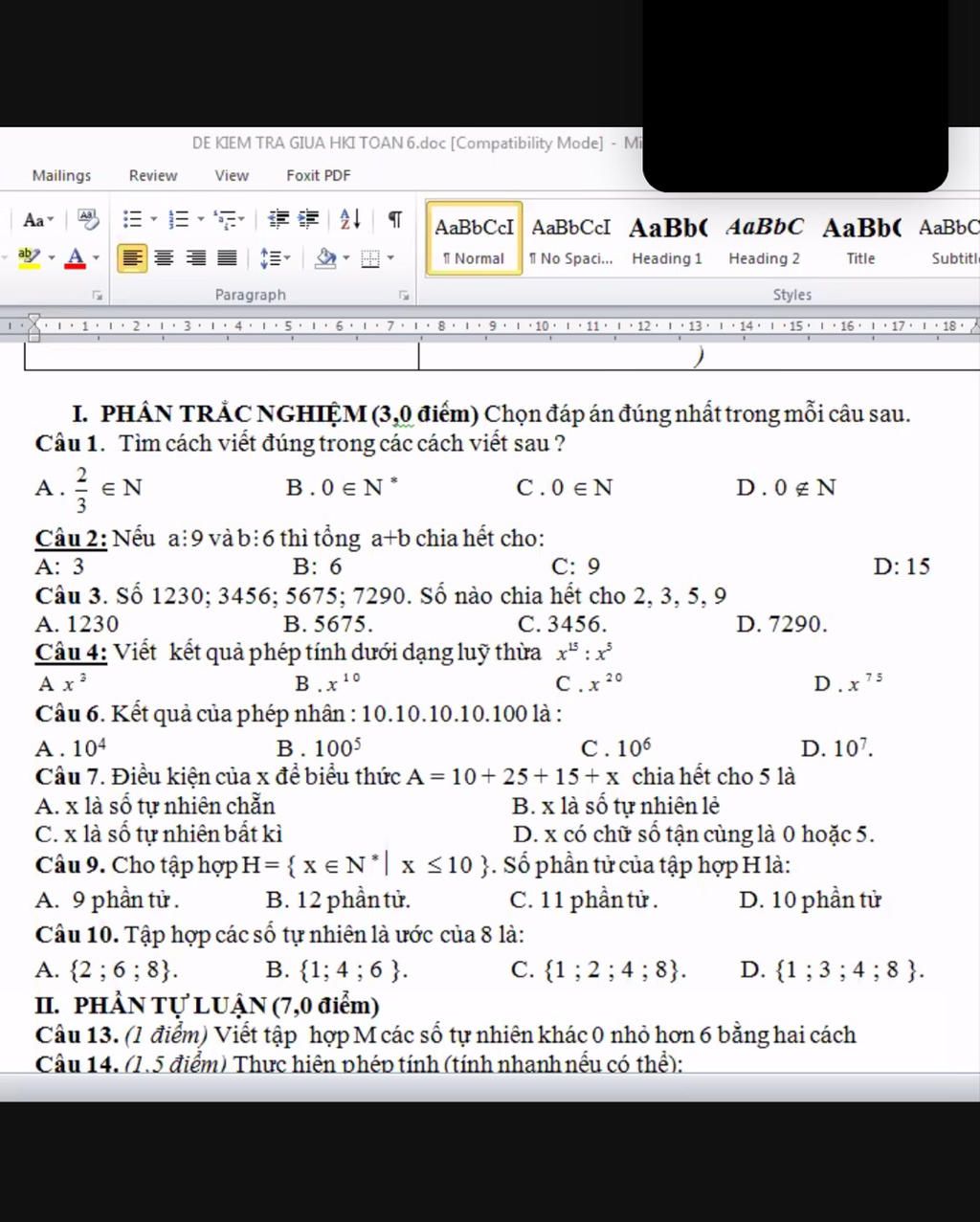Apply bulleted list formatting

133,220
